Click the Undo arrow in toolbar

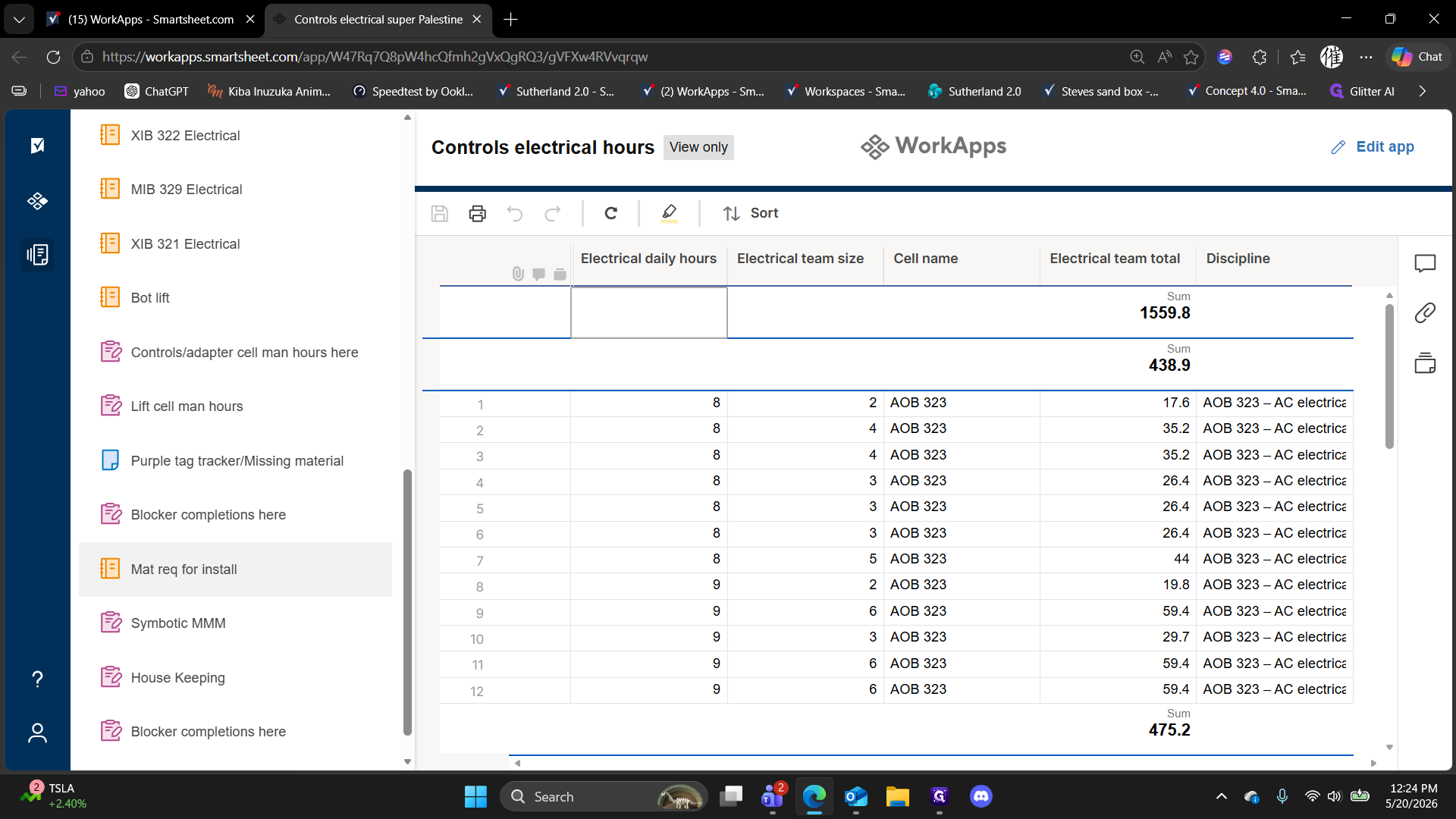click(x=515, y=213)
